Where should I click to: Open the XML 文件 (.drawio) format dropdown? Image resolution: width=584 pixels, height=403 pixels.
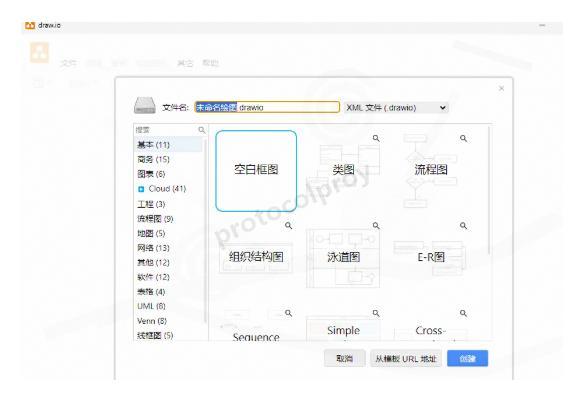[x=396, y=108]
